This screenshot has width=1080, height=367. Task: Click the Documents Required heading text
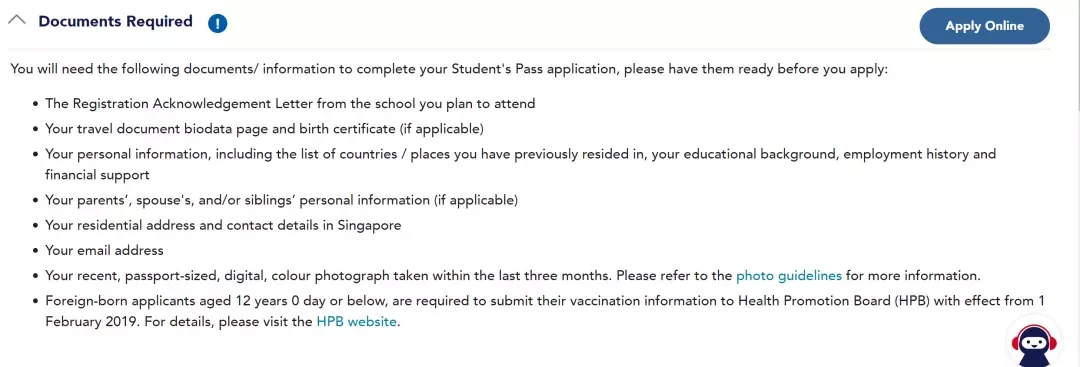(x=115, y=22)
